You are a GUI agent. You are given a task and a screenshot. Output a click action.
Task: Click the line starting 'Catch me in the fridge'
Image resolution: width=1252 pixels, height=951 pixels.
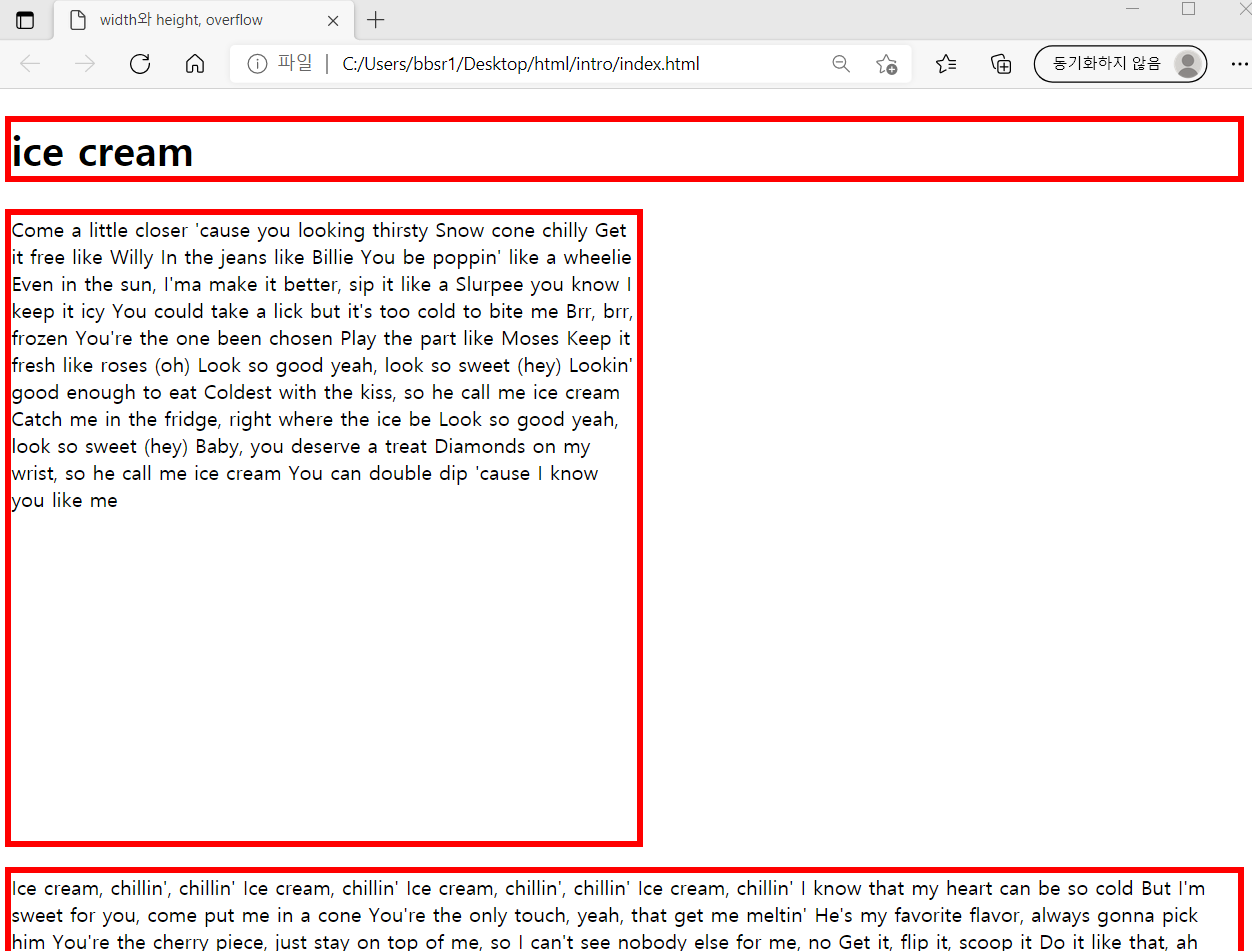tap(315, 419)
